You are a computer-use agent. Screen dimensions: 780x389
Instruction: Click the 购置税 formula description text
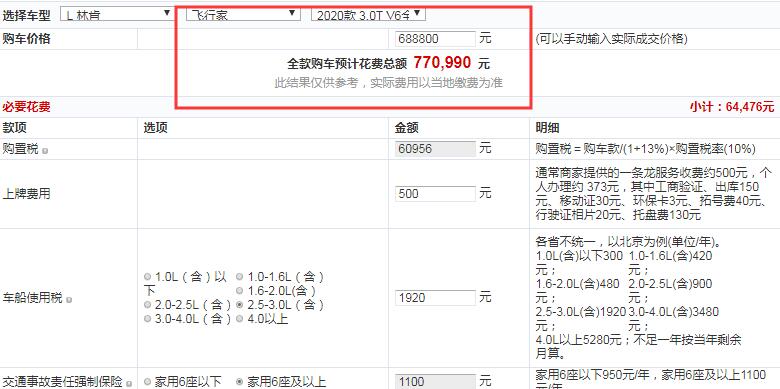coord(646,149)
